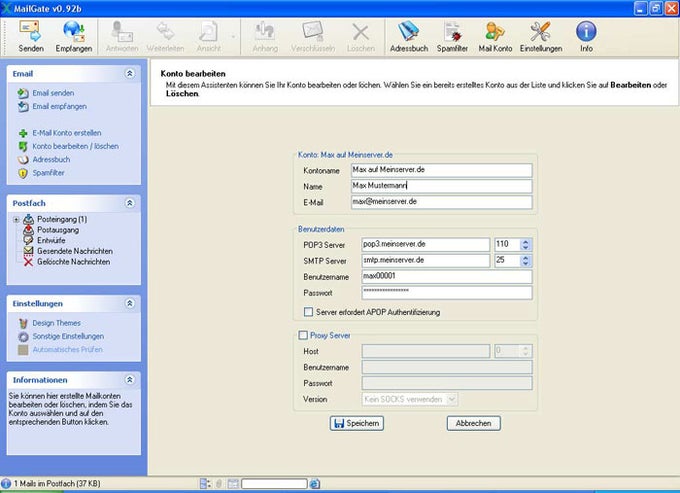Open Design Themes settings link

click(58, 323)
